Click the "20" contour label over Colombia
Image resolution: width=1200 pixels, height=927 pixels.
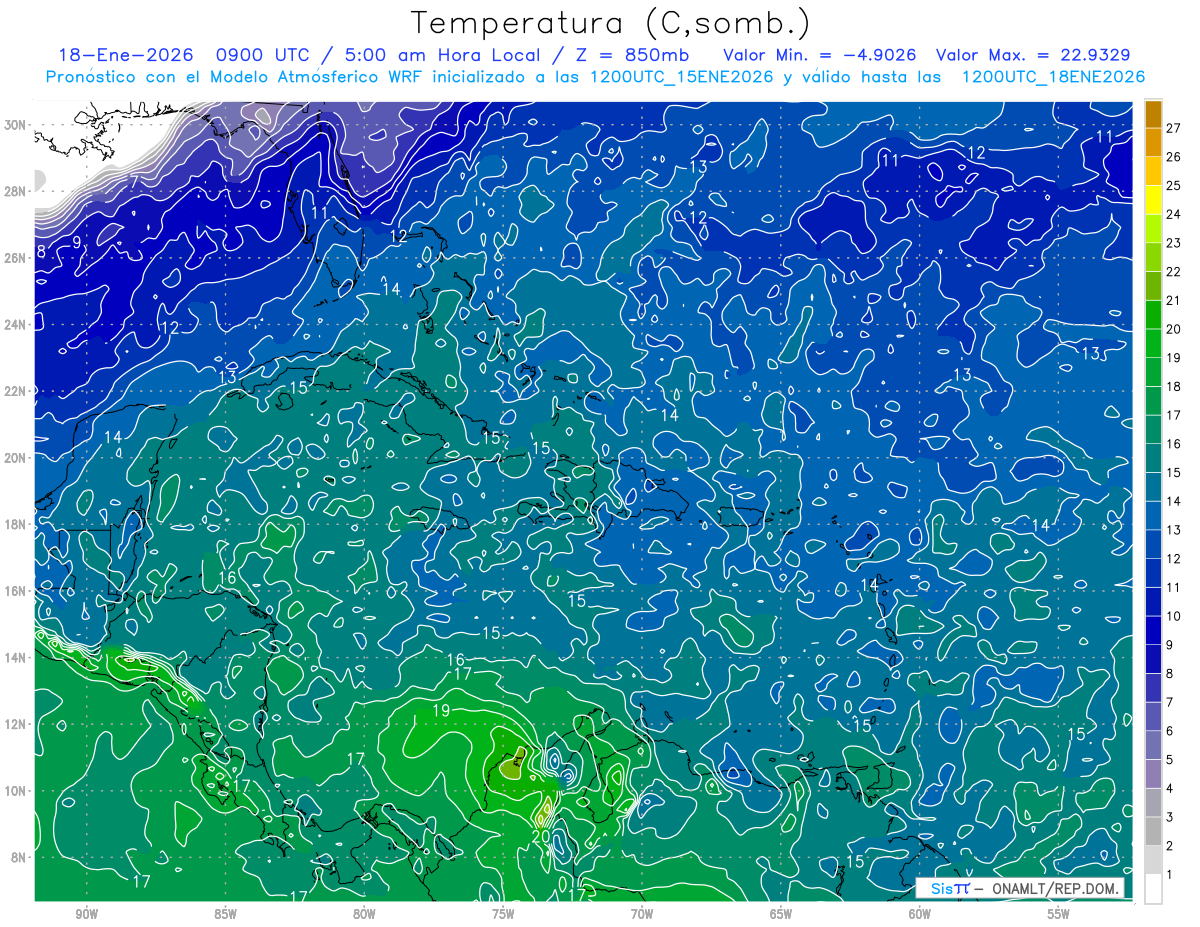pos(541,836)
